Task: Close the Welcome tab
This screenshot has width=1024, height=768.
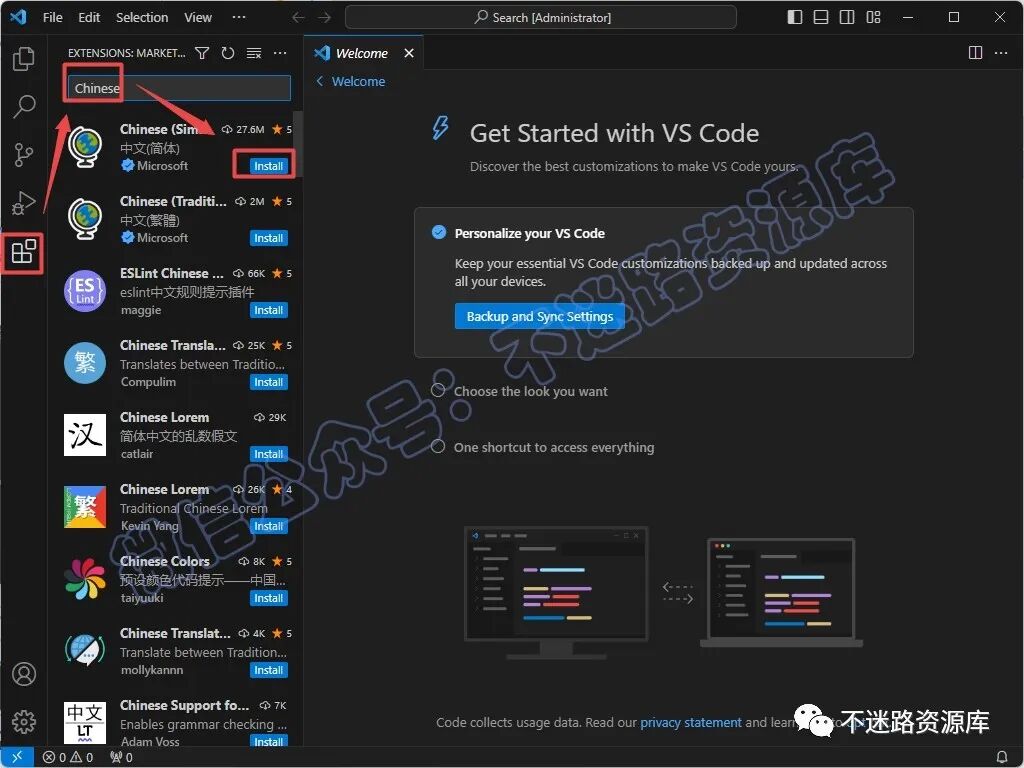Action: click(409, 53)
